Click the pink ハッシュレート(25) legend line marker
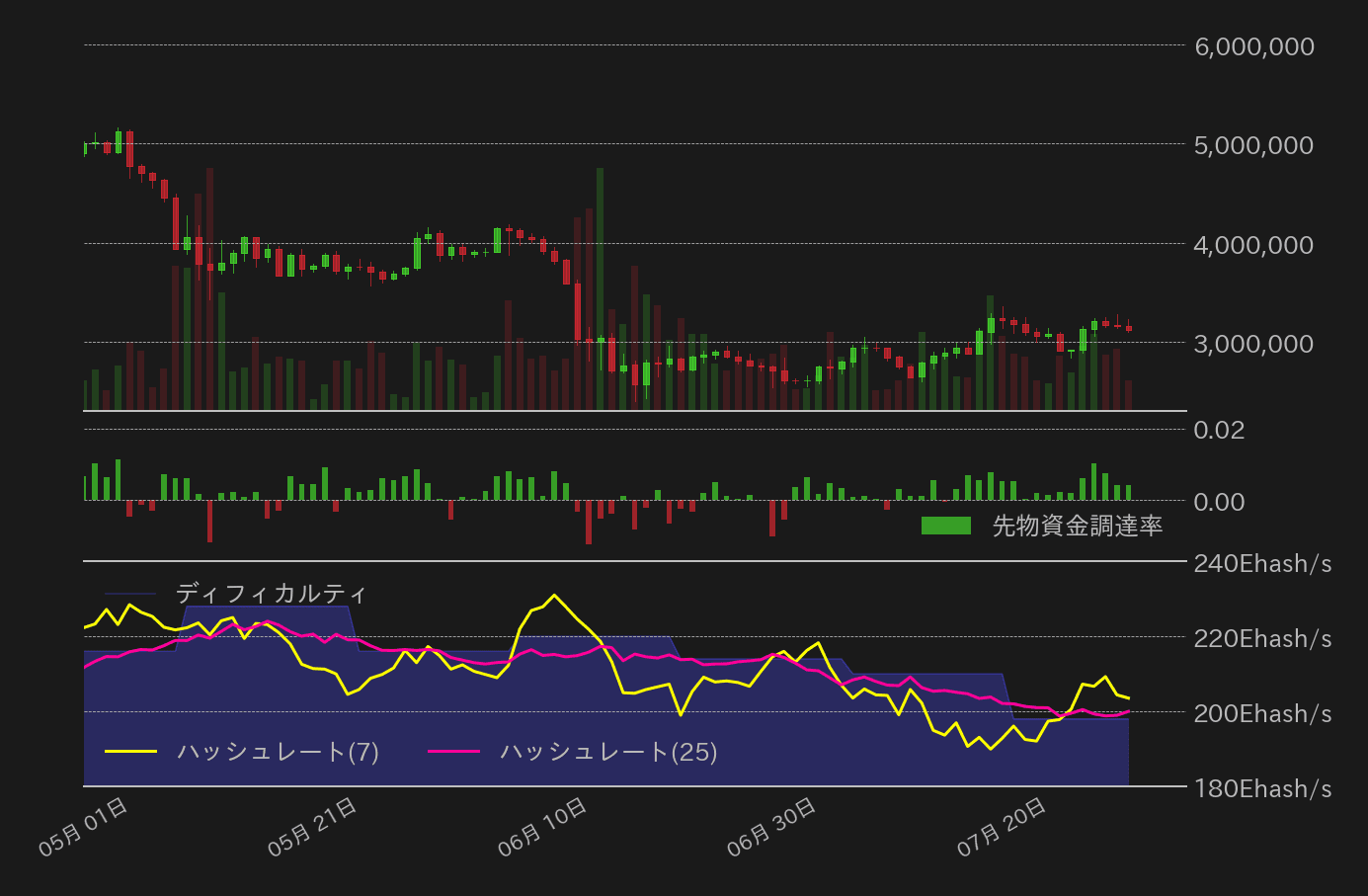The height and width of the screenshot is (896, 1368). point(456,753)
